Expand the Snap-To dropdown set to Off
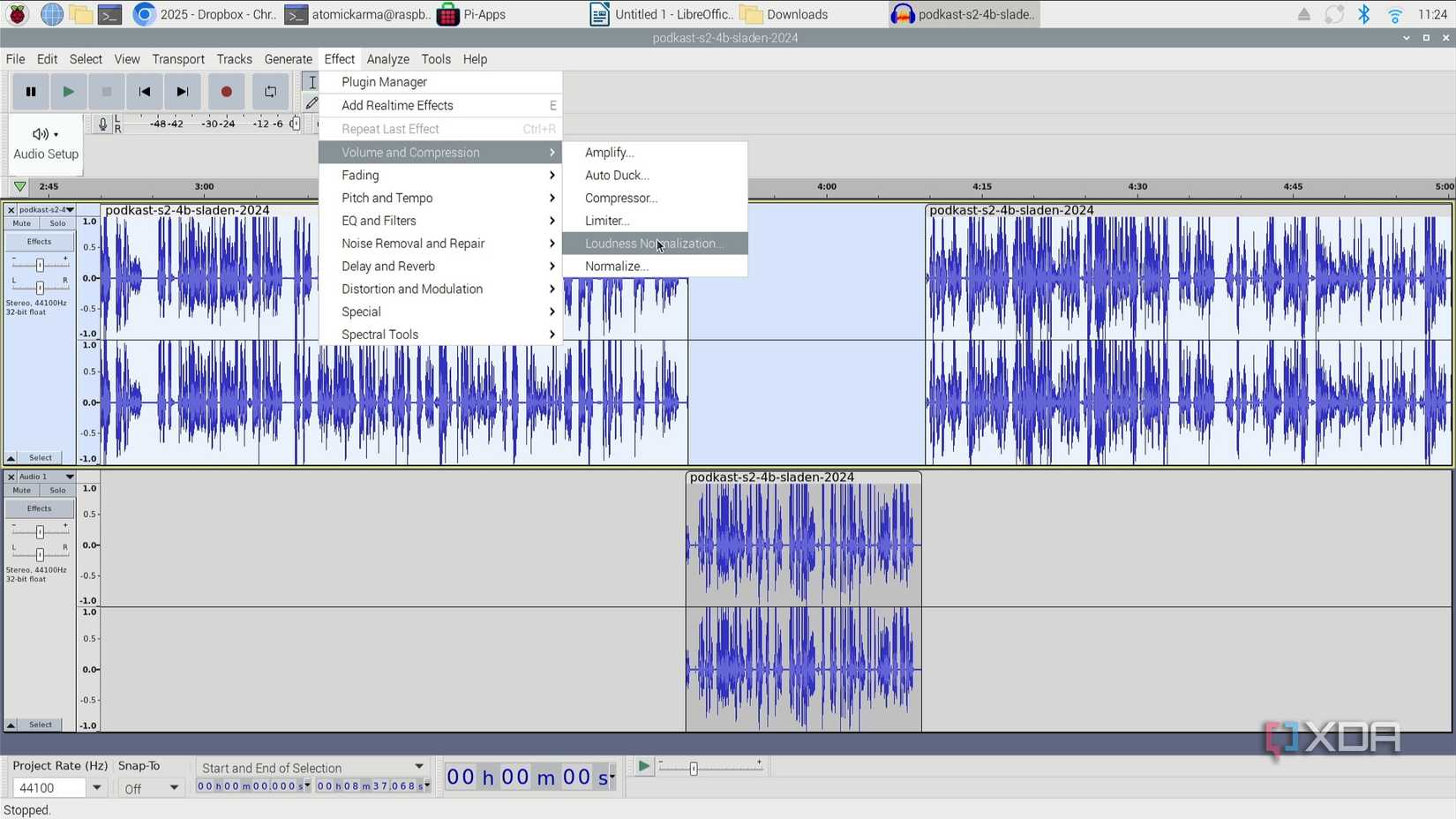 pos(173,788)
